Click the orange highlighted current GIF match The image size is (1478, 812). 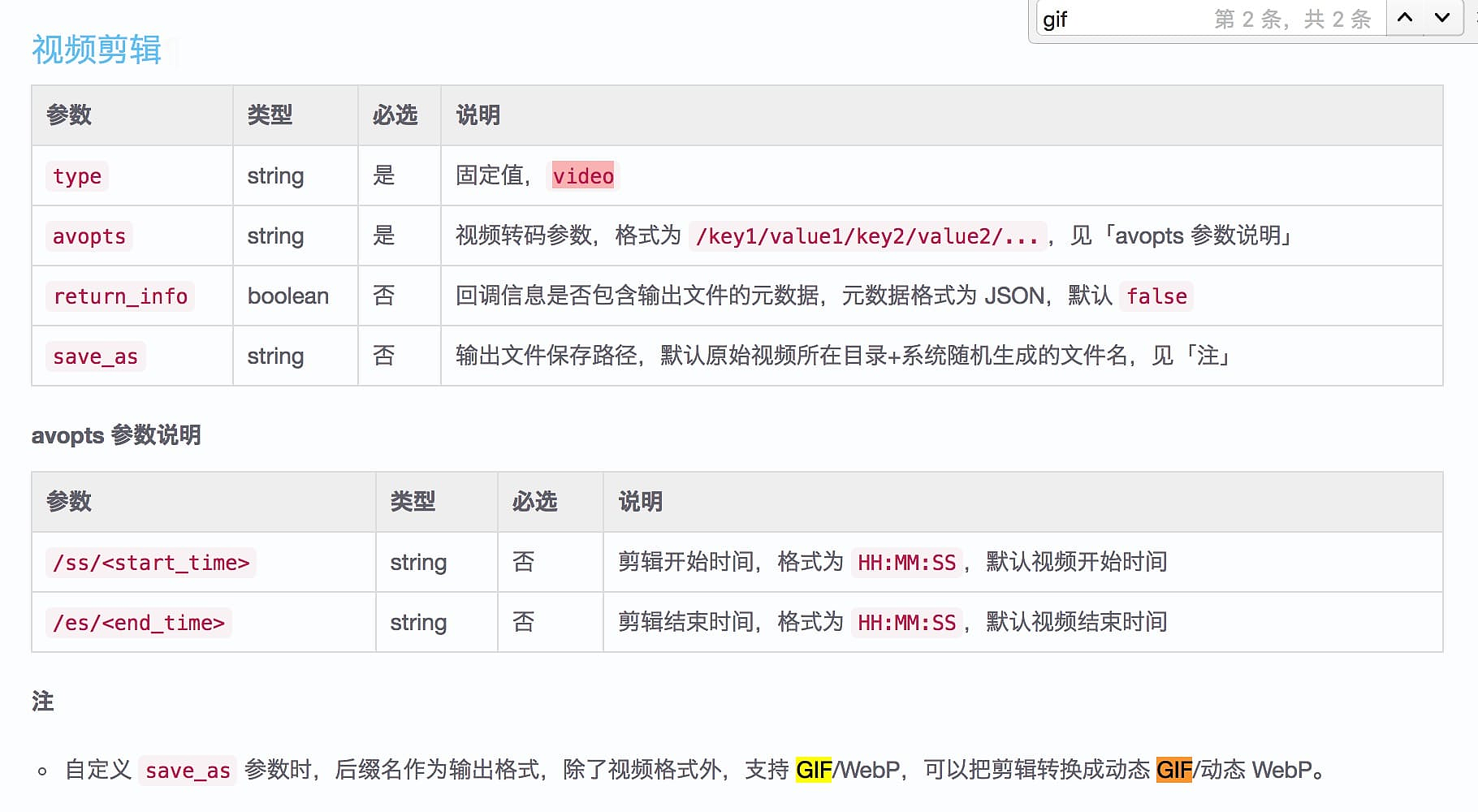click(x=1173, y=770)
